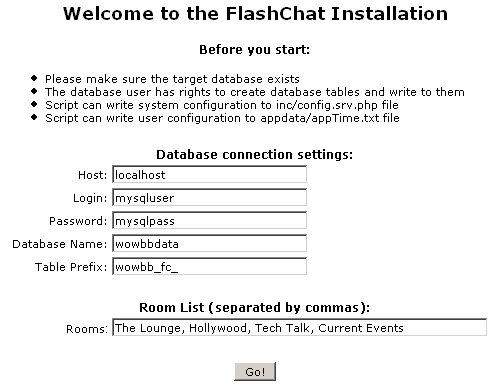Click the Database connection settings: heading
The height and width of the screenshot is (387, 495).
tap(254, 155)
